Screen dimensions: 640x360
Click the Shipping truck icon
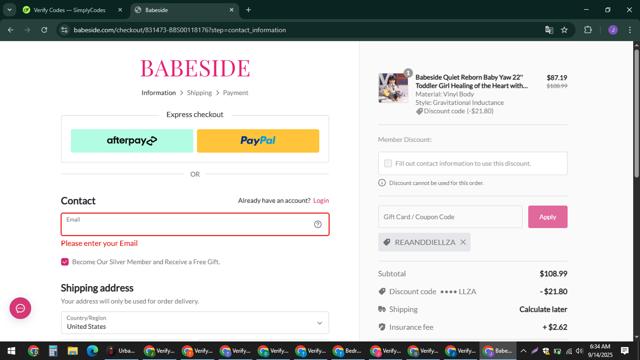click(382, 309)
